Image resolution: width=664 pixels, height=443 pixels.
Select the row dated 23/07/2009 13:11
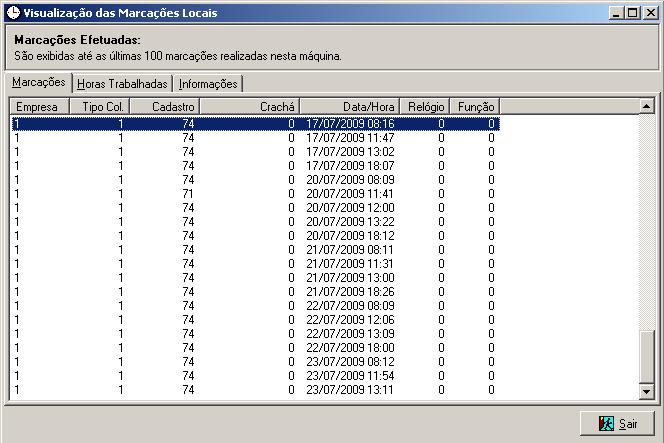coord(255,390)
